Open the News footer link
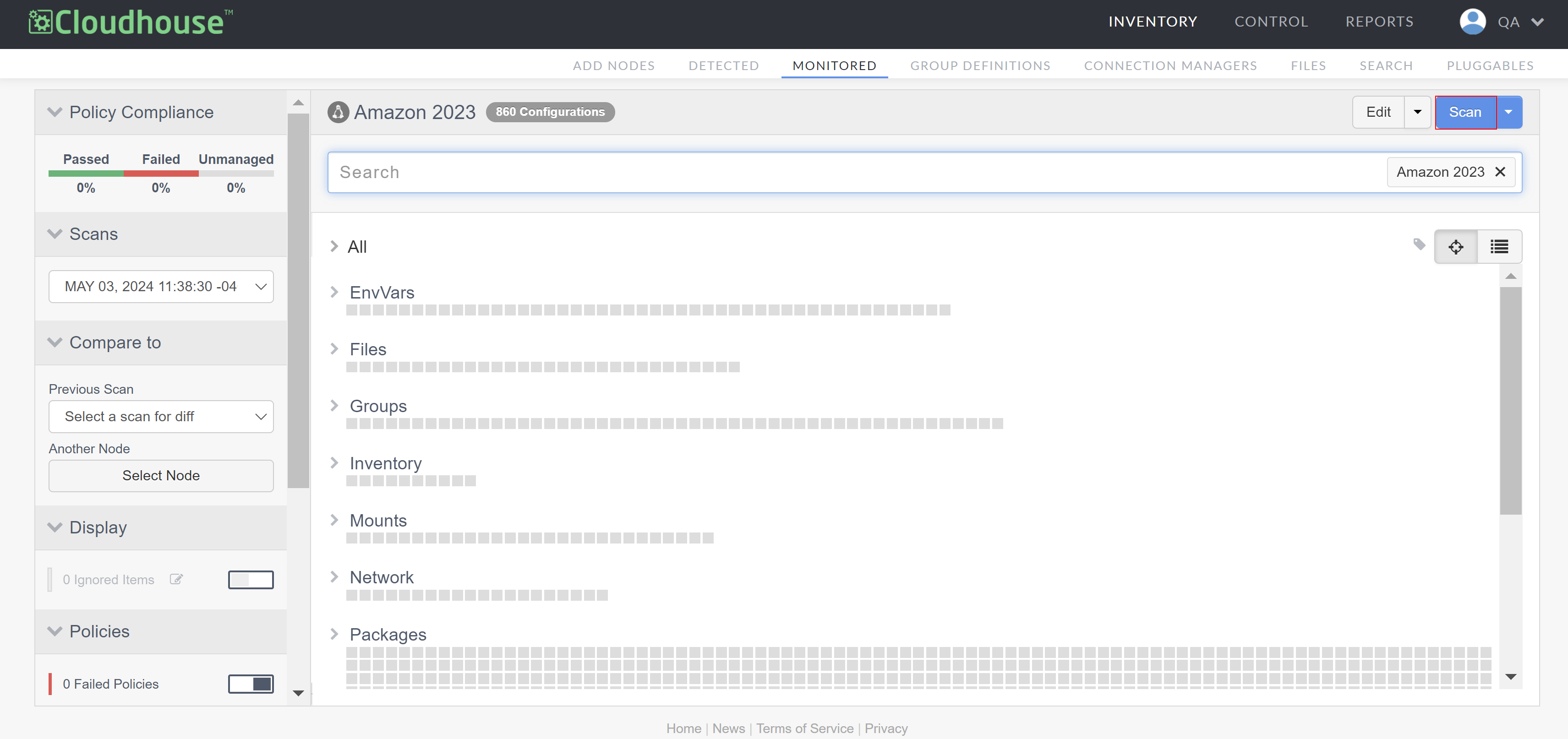Viewport: 1568px width, 739px height. tap(729, 728)
